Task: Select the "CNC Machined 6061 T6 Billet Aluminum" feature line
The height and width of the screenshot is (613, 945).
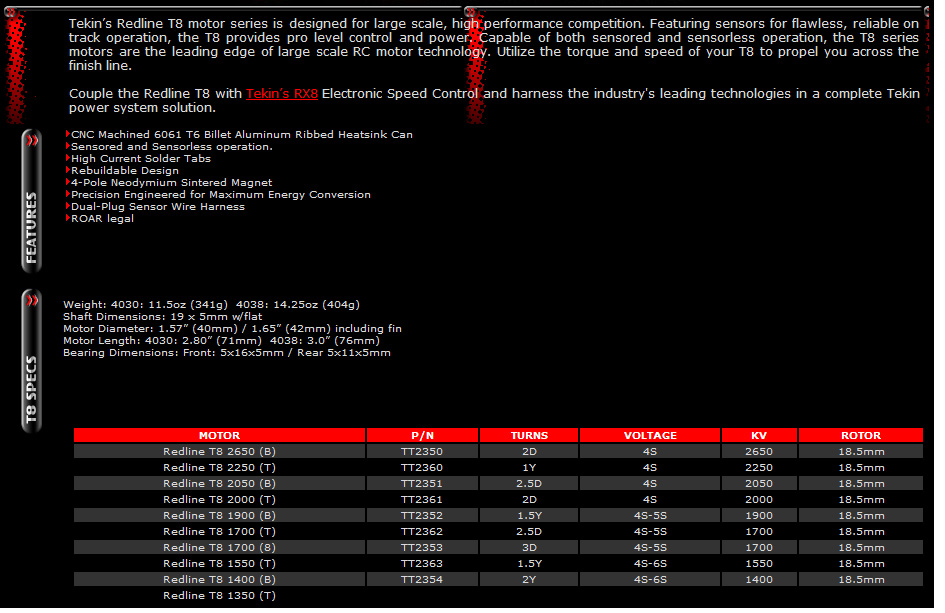Action: point(242,134)
